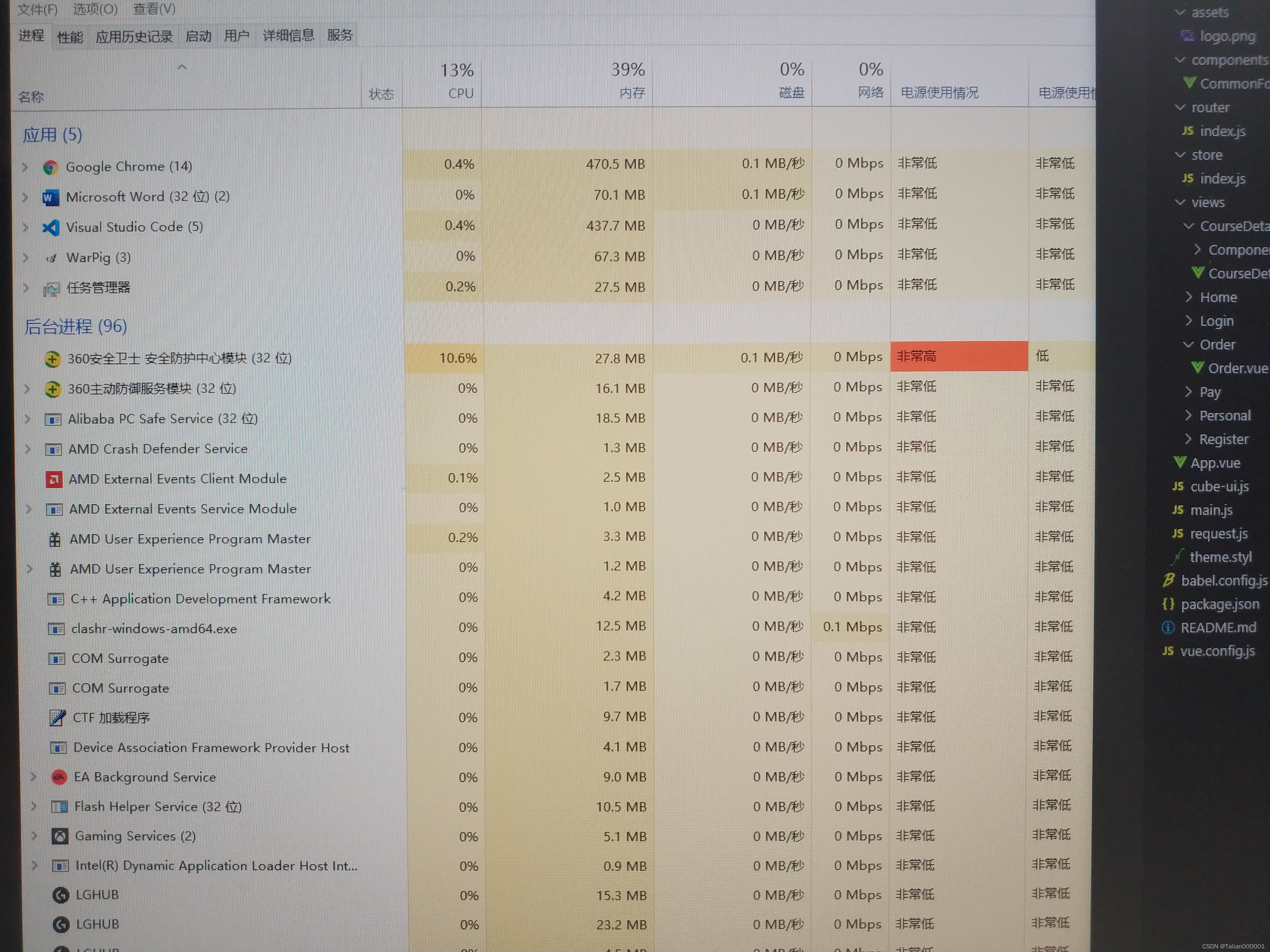Click the CTF 加载程序 pen icon
Viewport: 1270px width, 952px height.
point(57,718)
